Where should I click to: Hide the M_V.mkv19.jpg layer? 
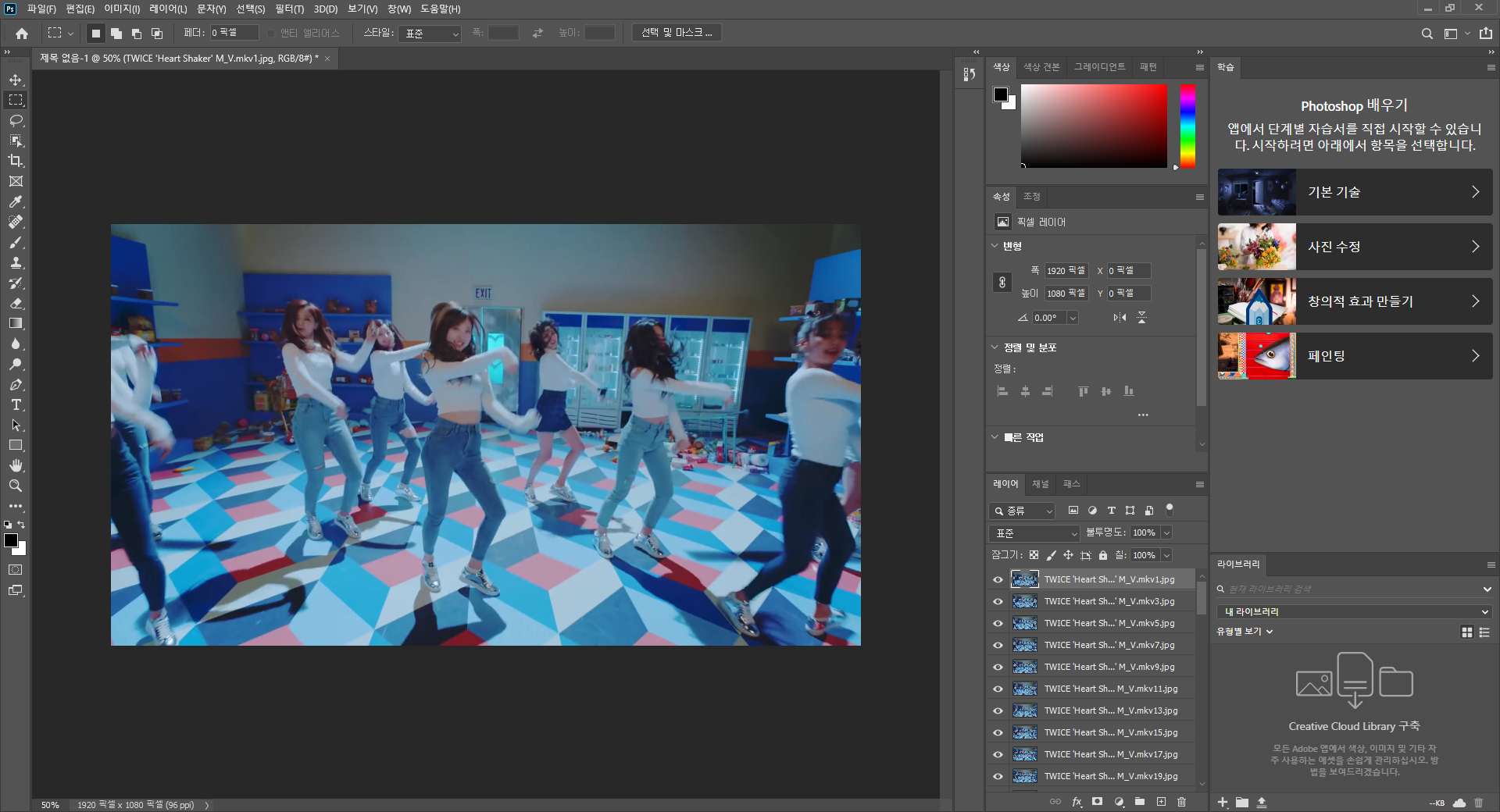coord(998,776)
